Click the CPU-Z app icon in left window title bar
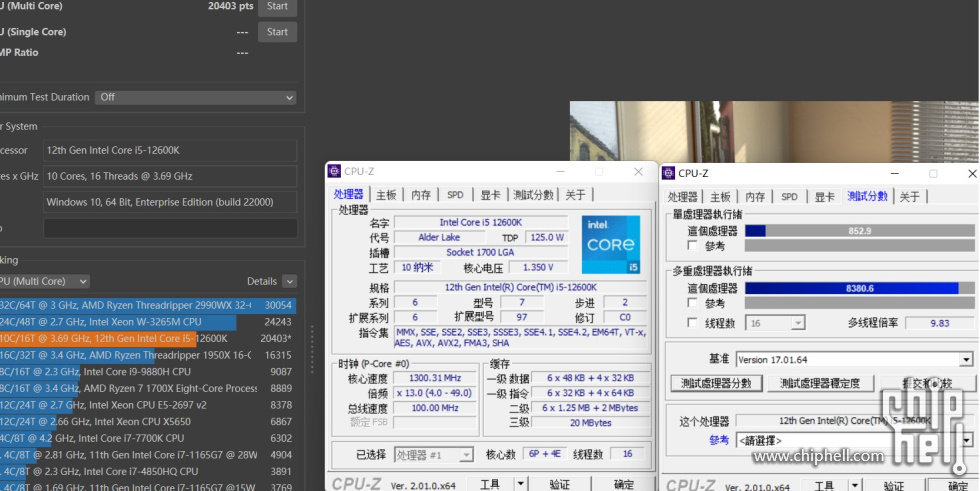 pyautogui.click(x=334, y=171)
